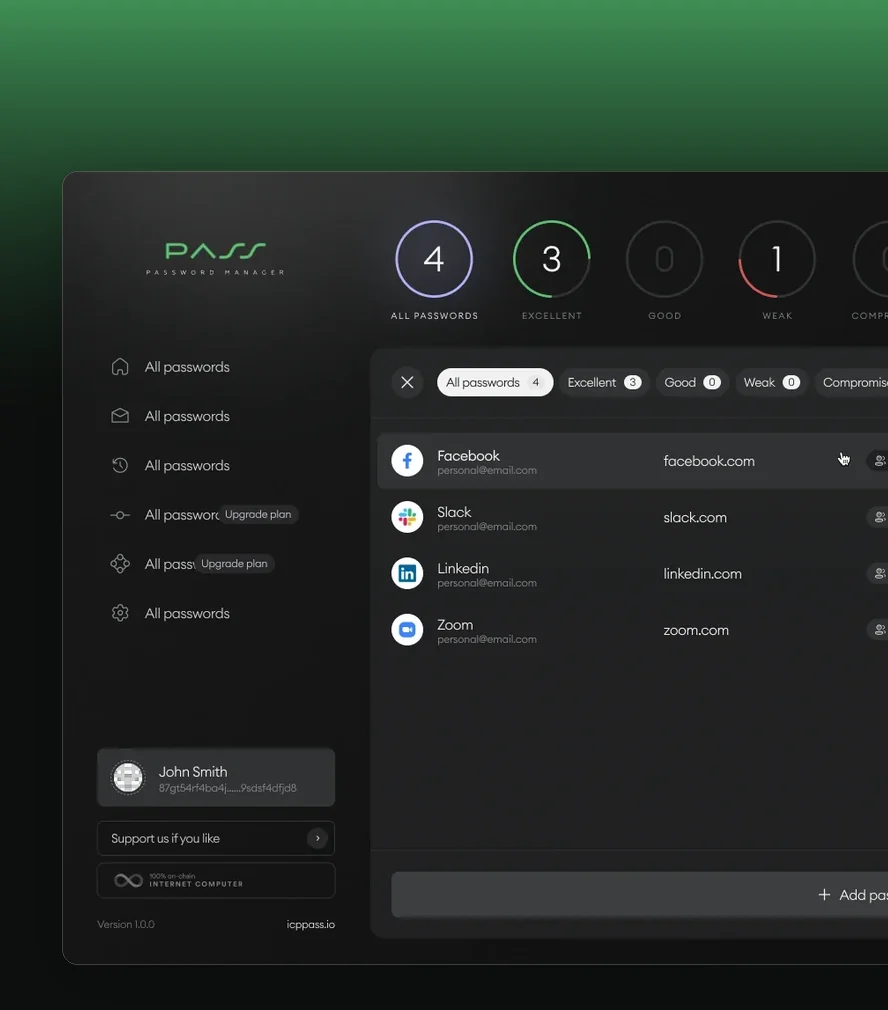
Task: Click the Weak circle showing 1
Action: [x=777, y=259]
